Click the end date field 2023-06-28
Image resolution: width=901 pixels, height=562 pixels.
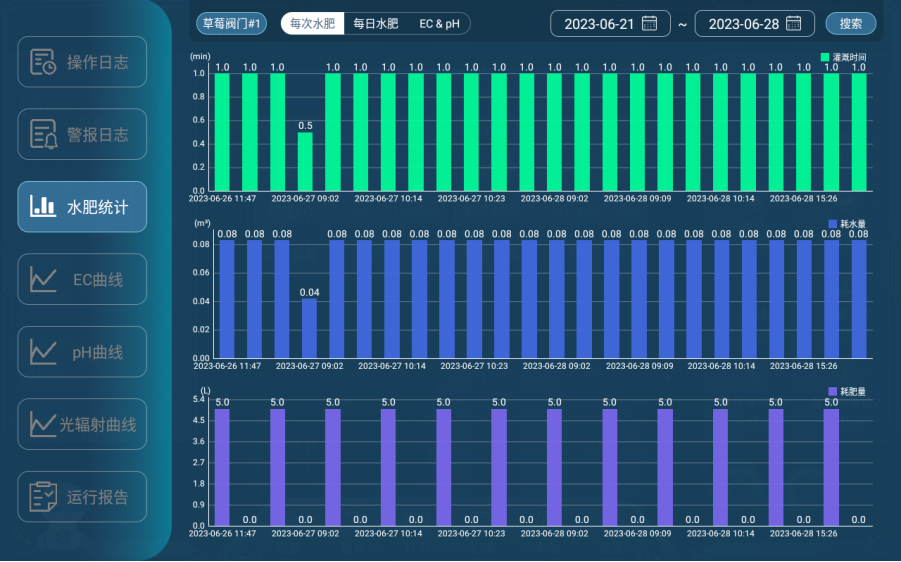[x=743, y=24]
